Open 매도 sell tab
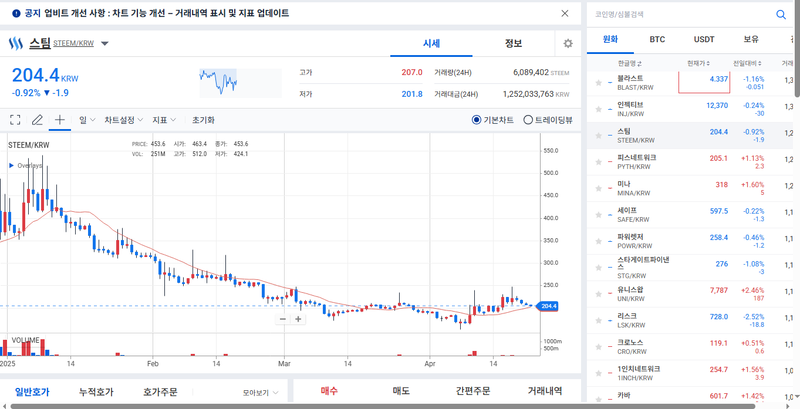The height and width of the screenshot is (409, 800). [401, 391]
